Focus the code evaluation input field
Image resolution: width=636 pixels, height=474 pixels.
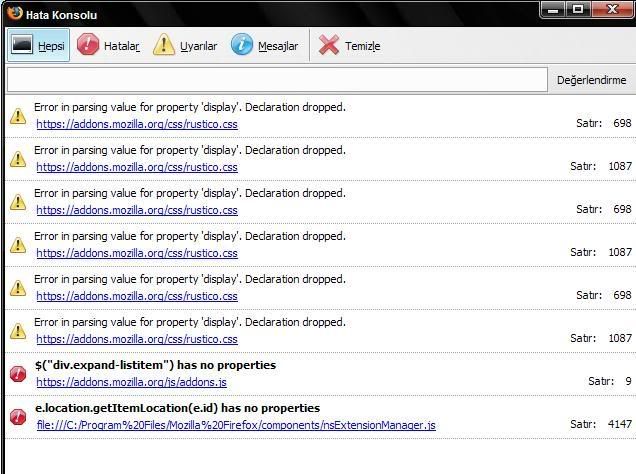pyautogui.click(x=277, y=80)
